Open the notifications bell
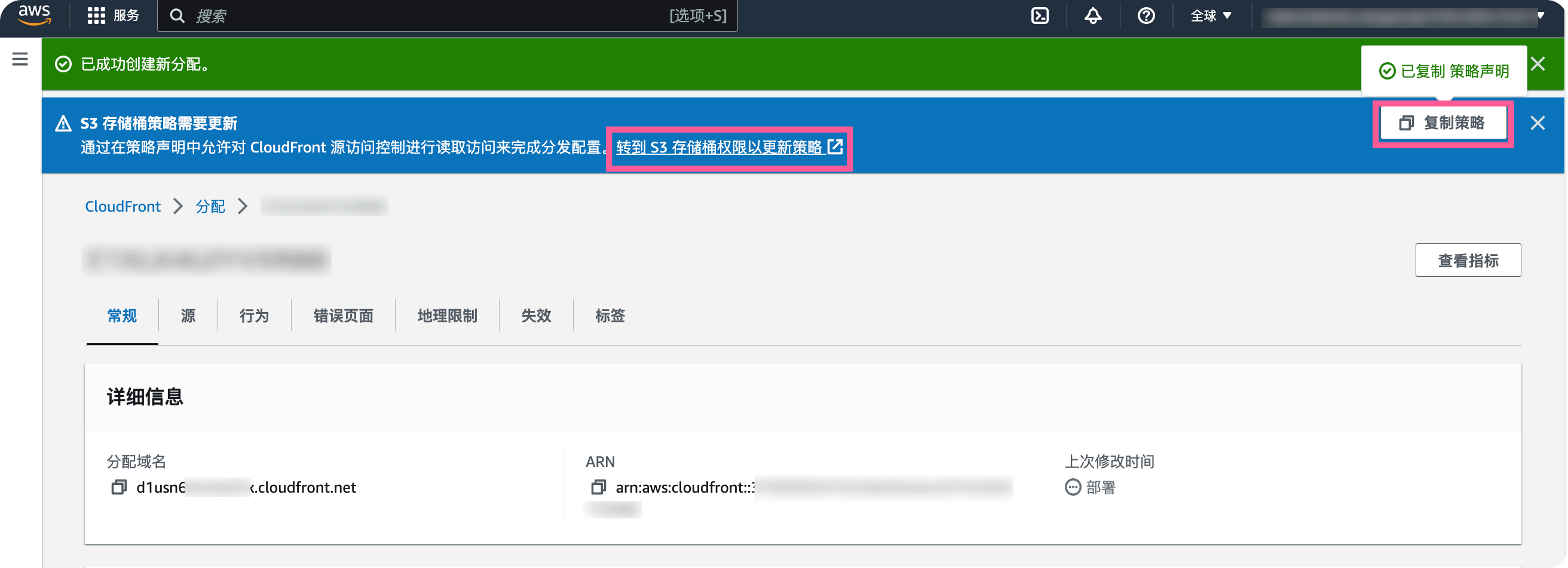Image resolution: width=1568 pixels, height=568 pixels. pyautogui.click(x=1092, y=16)
